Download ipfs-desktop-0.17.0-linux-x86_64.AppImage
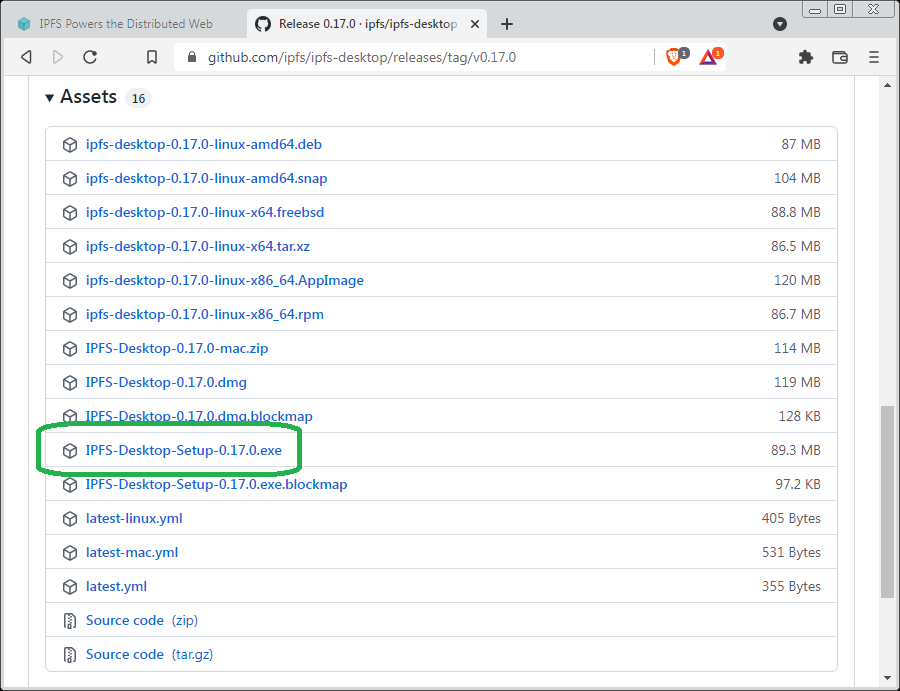This screenshot has height=691, width=900. click(224, 280)
